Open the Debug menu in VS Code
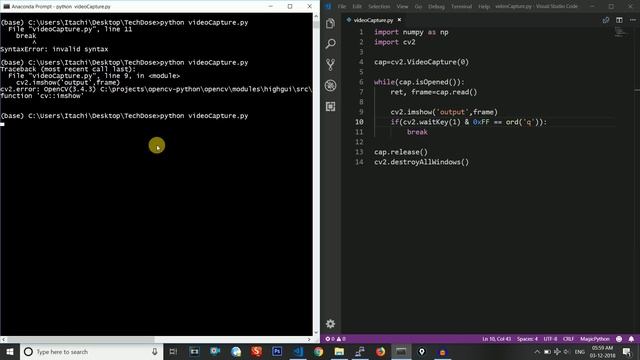This screenshot has width=640, height=360. tap(436, 7)
